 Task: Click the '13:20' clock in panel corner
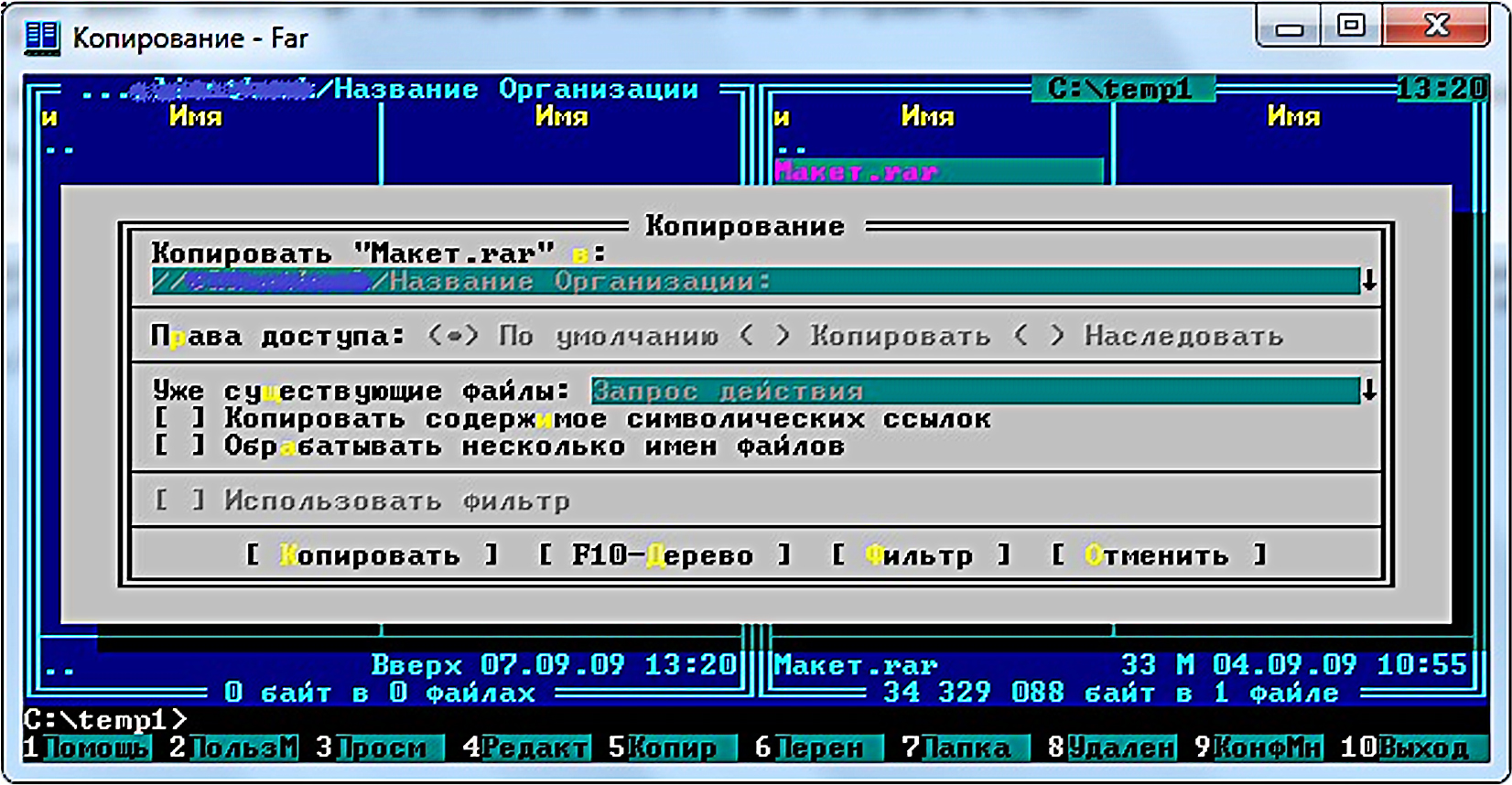tap(1442, 89)
